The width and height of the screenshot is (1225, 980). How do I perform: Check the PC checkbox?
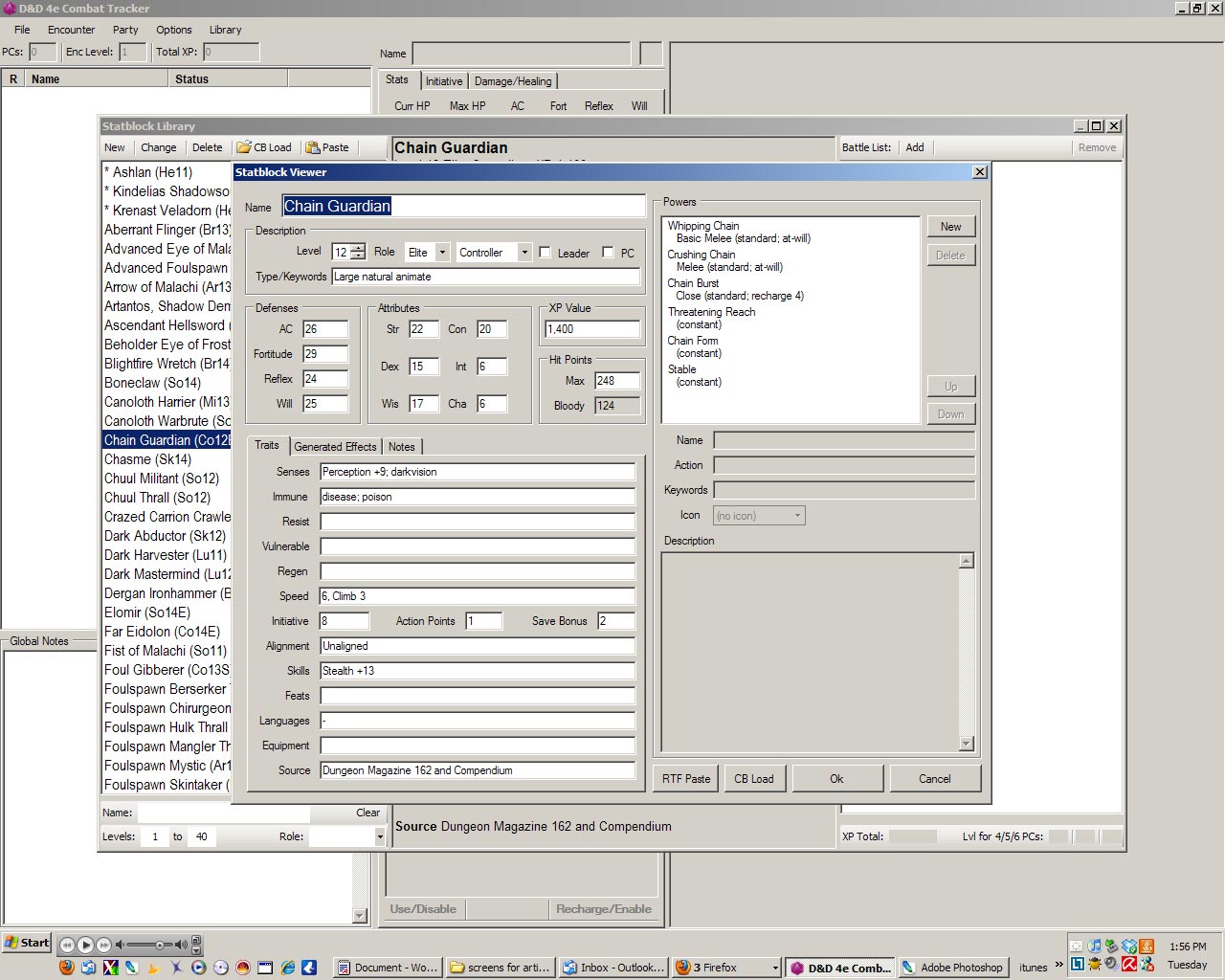coord(608,253)
